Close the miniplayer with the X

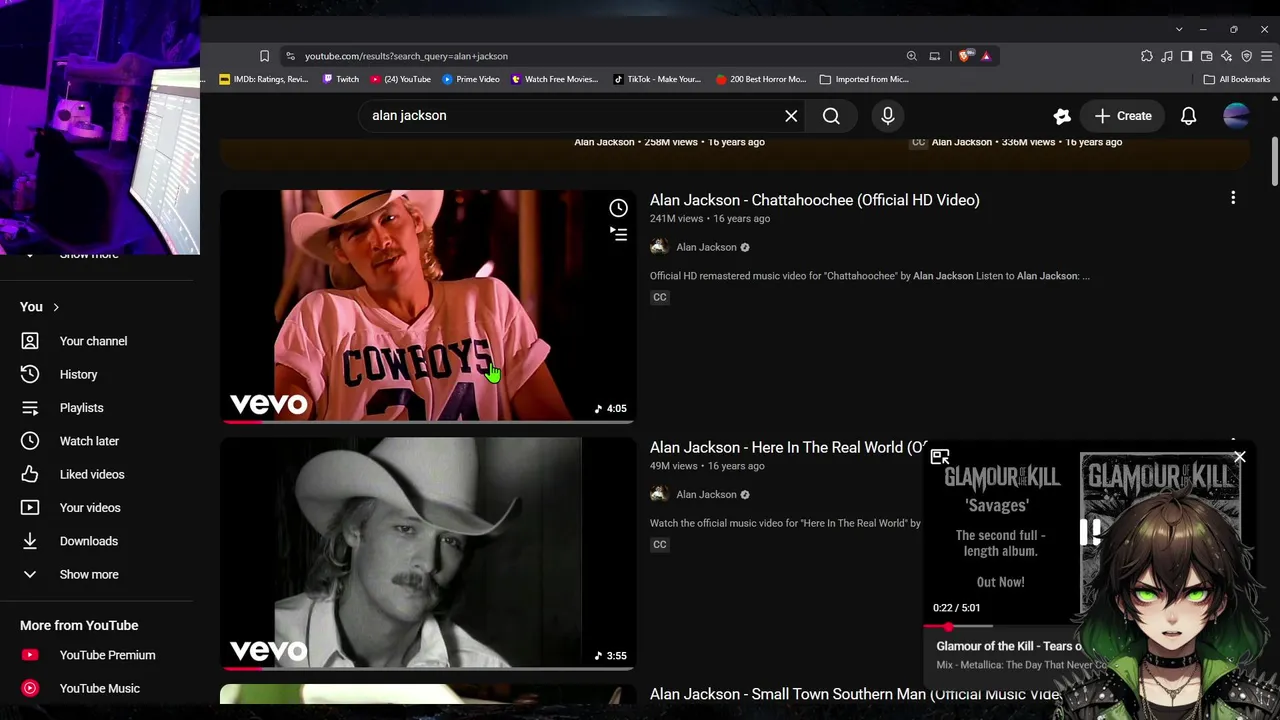point(1239,457)
